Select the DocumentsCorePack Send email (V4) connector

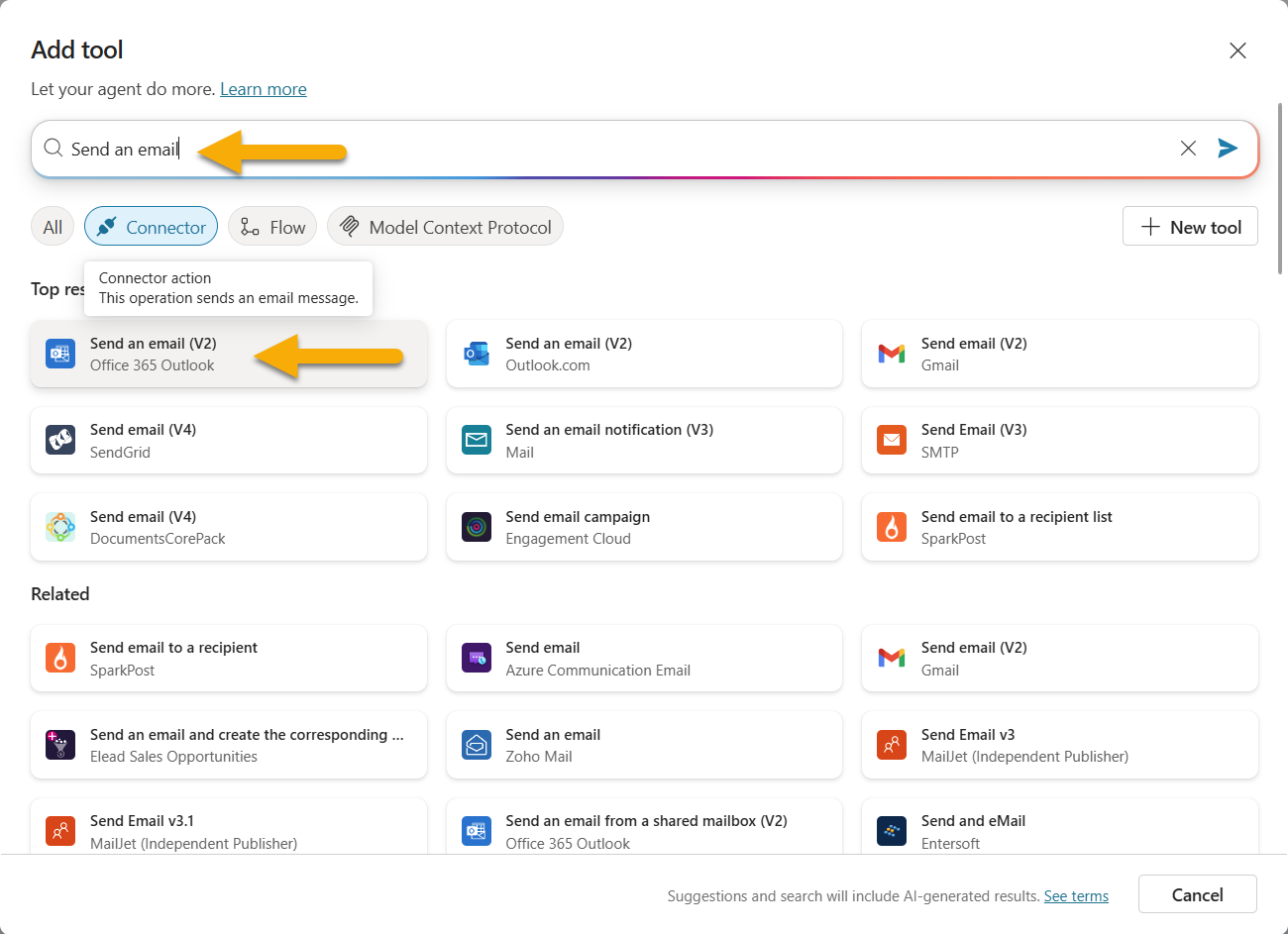click(228, 527)
